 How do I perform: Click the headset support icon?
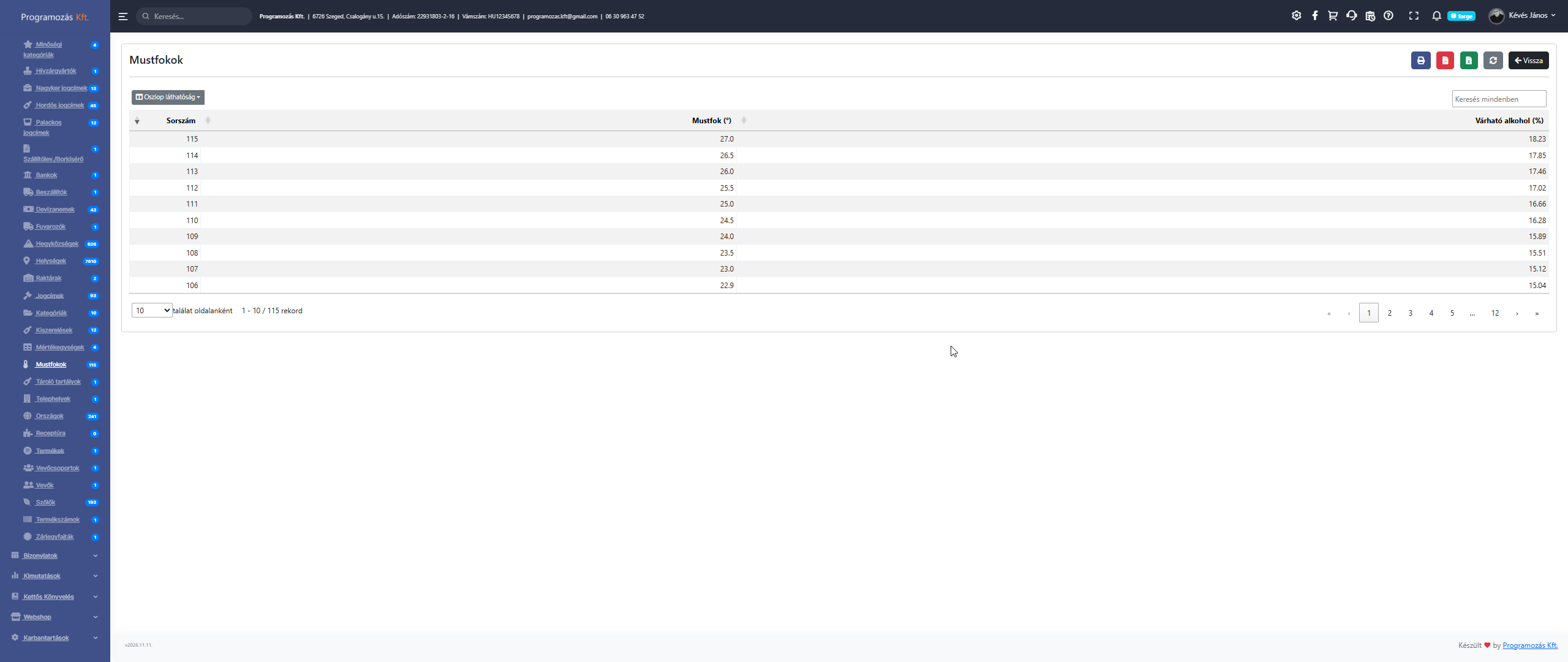click(x=1351, y=16)
